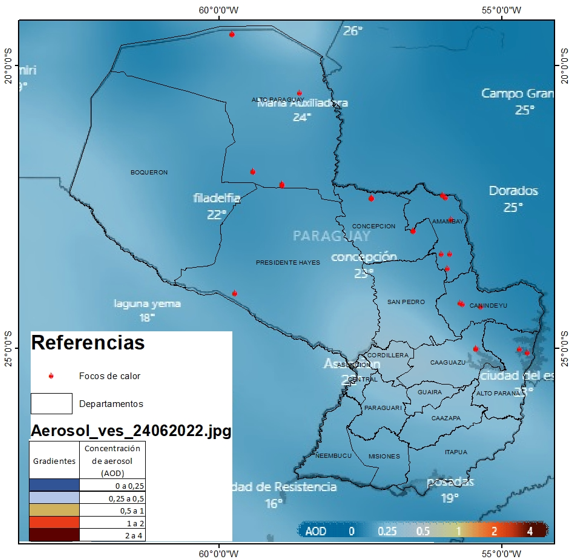The width and height of the screenshot is (571, 559).
Task: Select the heat focus marker above ALTO PARAGUAY label
Action: click(299, 93)
